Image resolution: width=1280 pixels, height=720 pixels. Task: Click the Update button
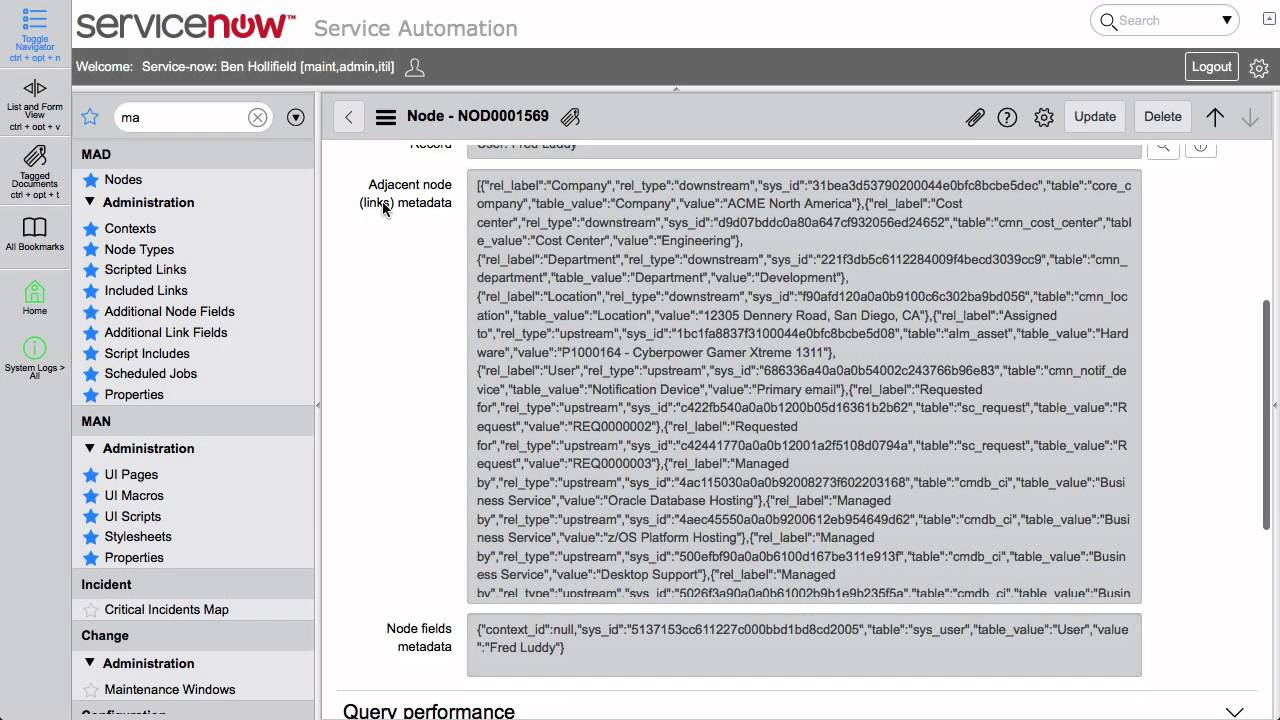pyautogui.click(x=1094, y=117)
